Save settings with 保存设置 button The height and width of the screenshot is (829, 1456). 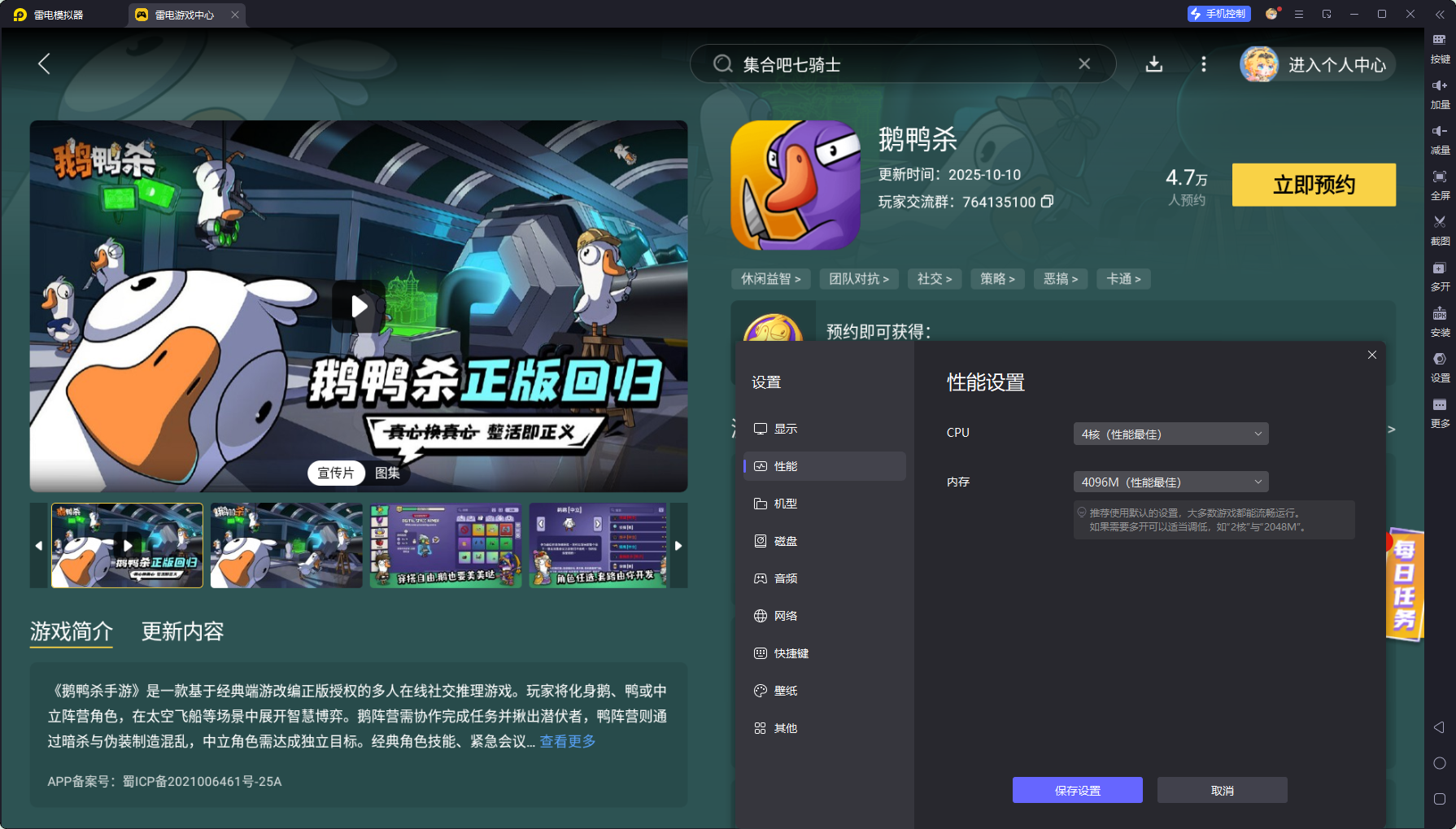click(x=1077, y=790)
